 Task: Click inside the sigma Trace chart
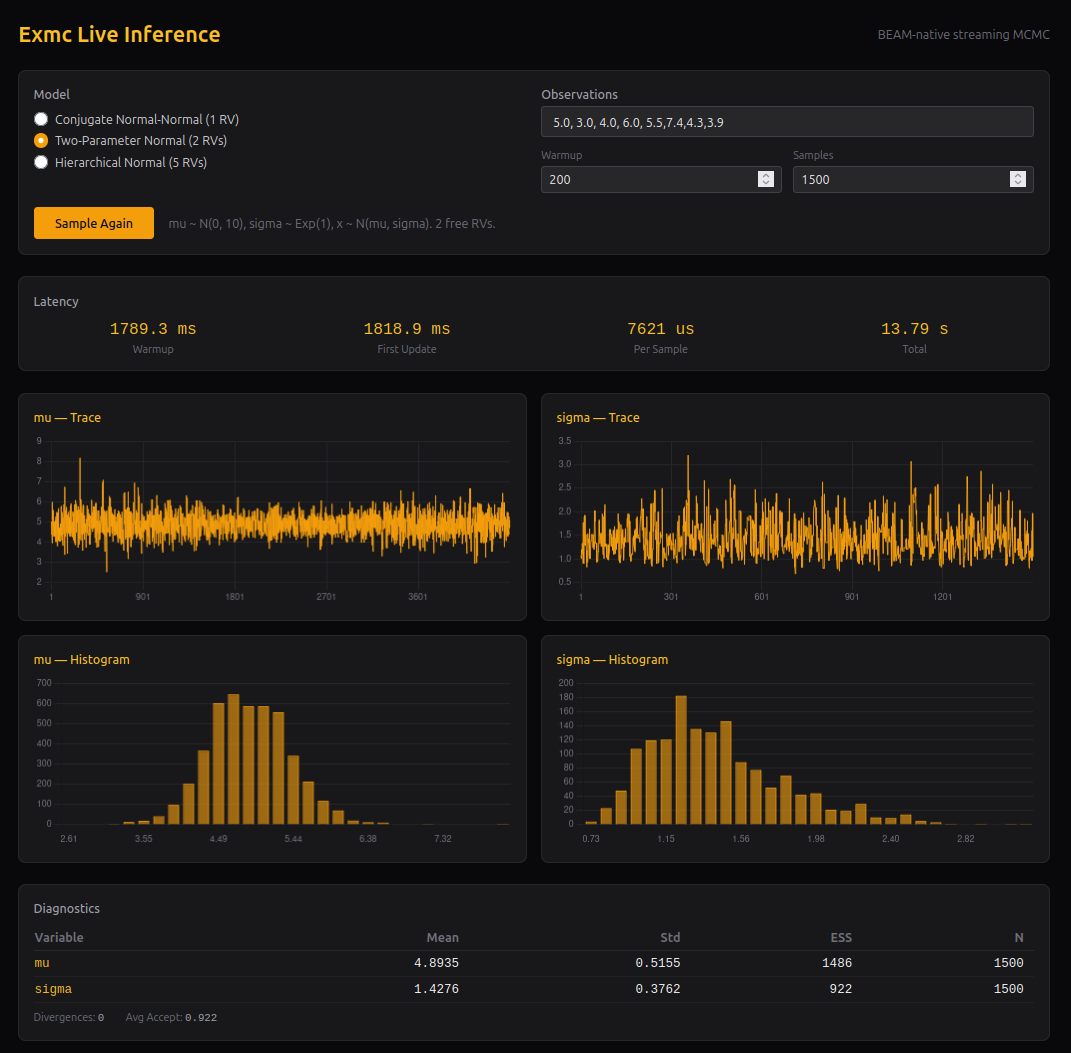click(806, 520)
